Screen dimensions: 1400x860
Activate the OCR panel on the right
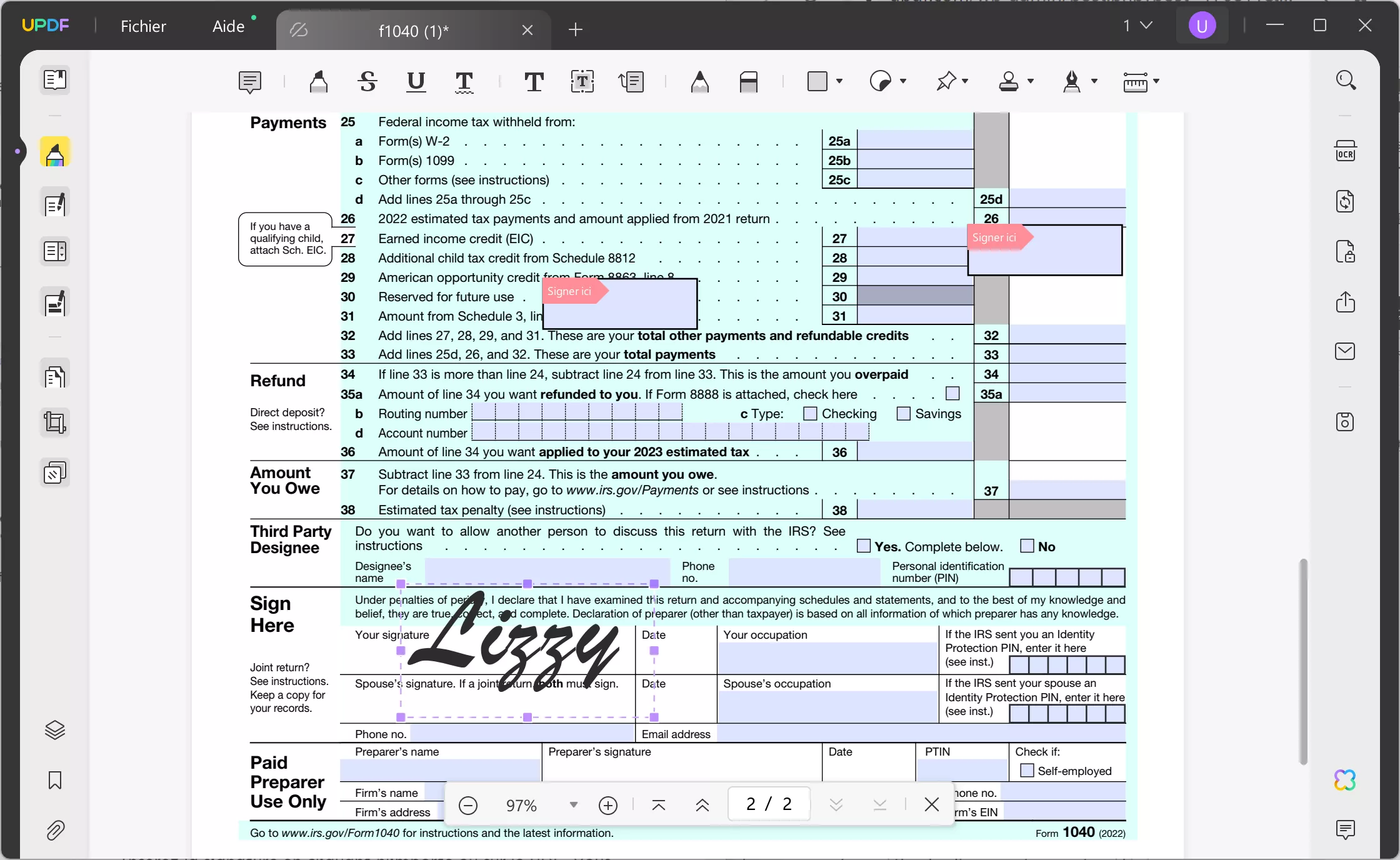coord(1346,151)
